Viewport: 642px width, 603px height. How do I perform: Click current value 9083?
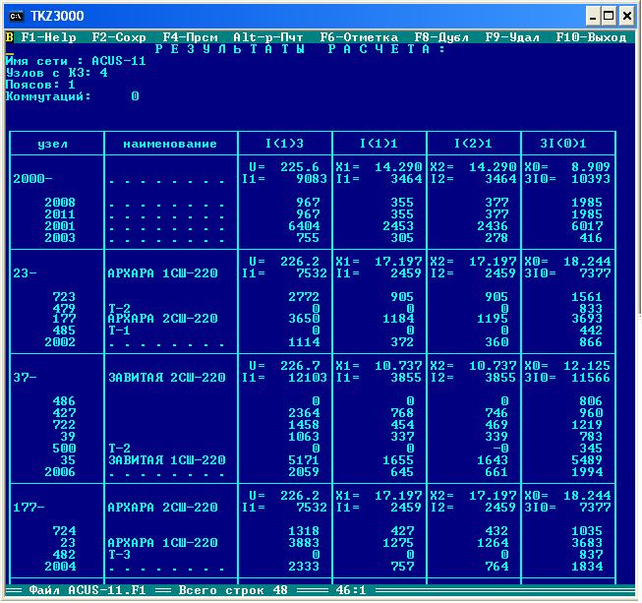pyautogui.click(x=312, y=179)
